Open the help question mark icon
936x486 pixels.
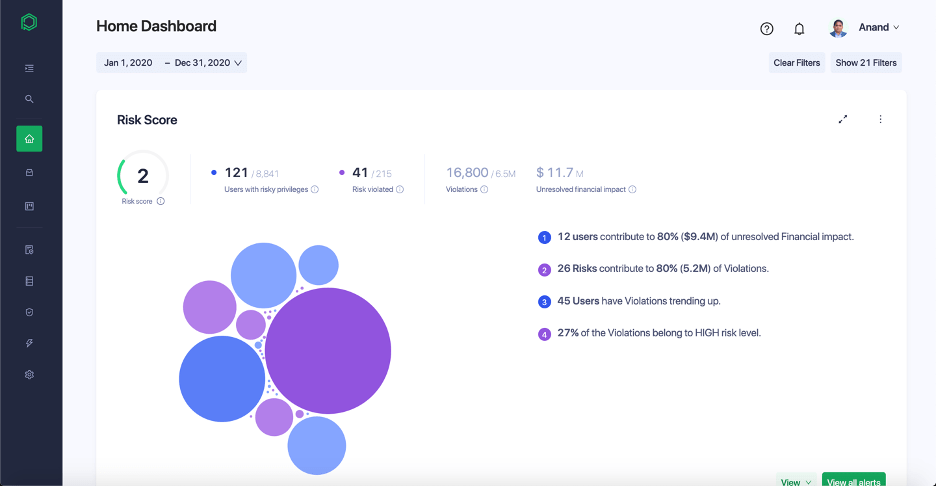tap(767, 29)
